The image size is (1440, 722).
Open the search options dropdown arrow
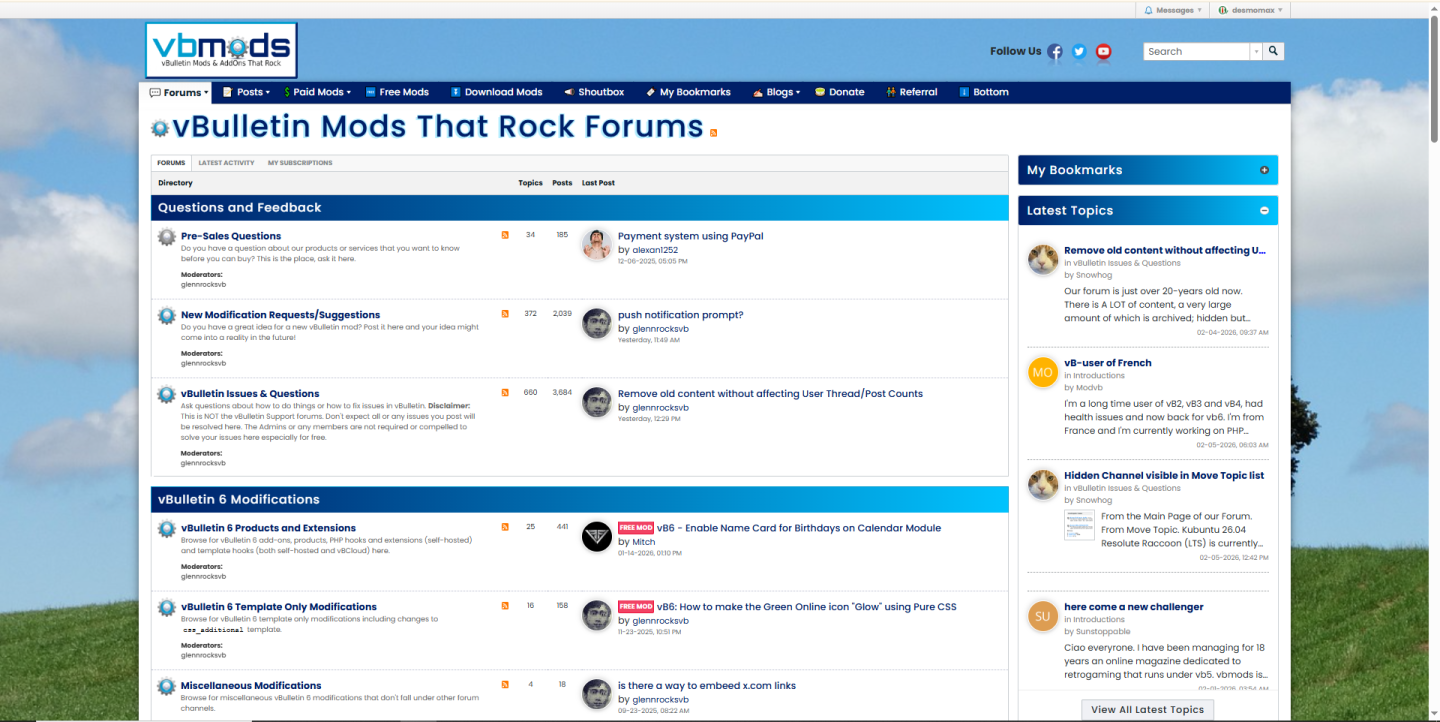[1256, 51]
